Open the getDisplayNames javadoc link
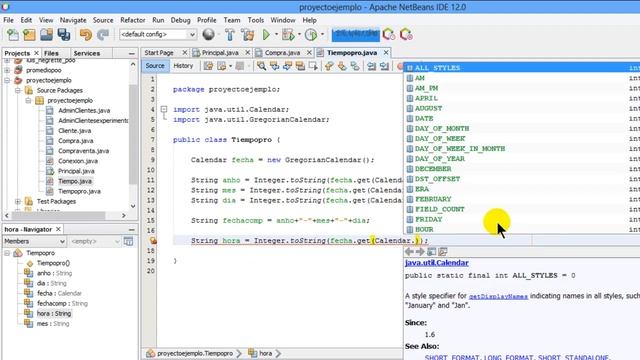 [498, 296]
